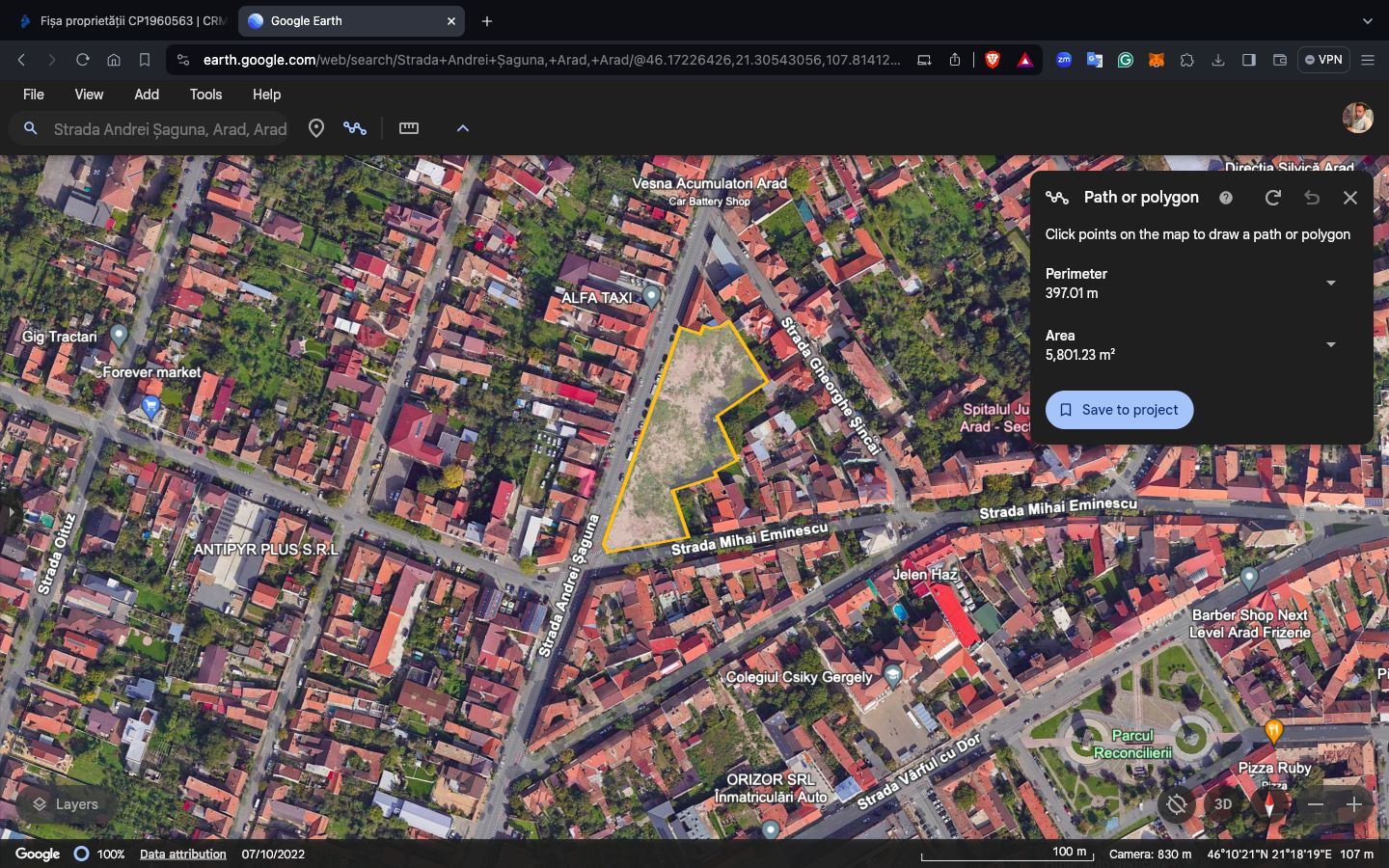Toggle 3D view mode
The image size is (1389, 868).
point(1223,804)
